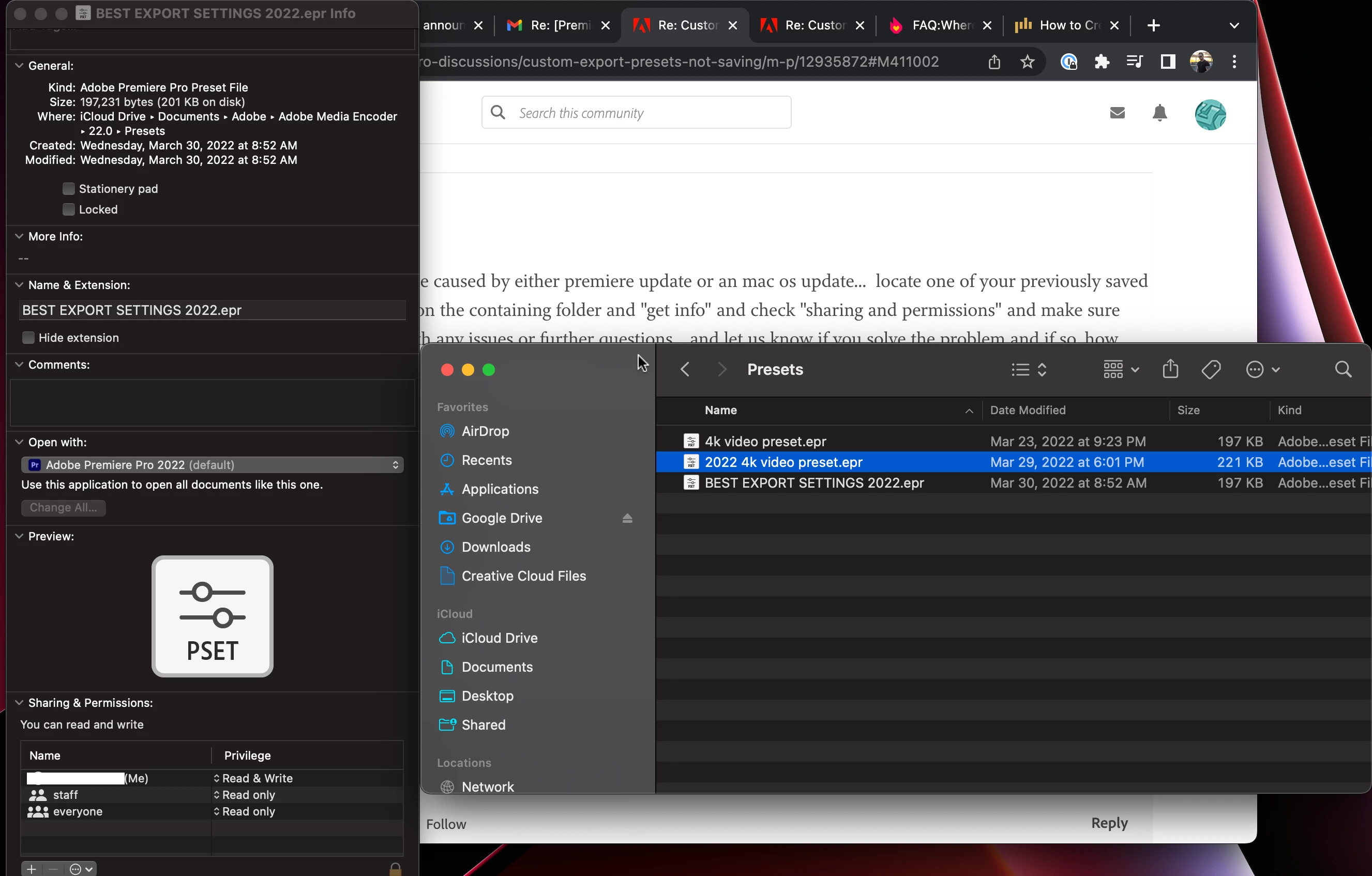Change staff privilege Read only dropdown
This screenshot has width=1372, height=876.
point(245,794)
